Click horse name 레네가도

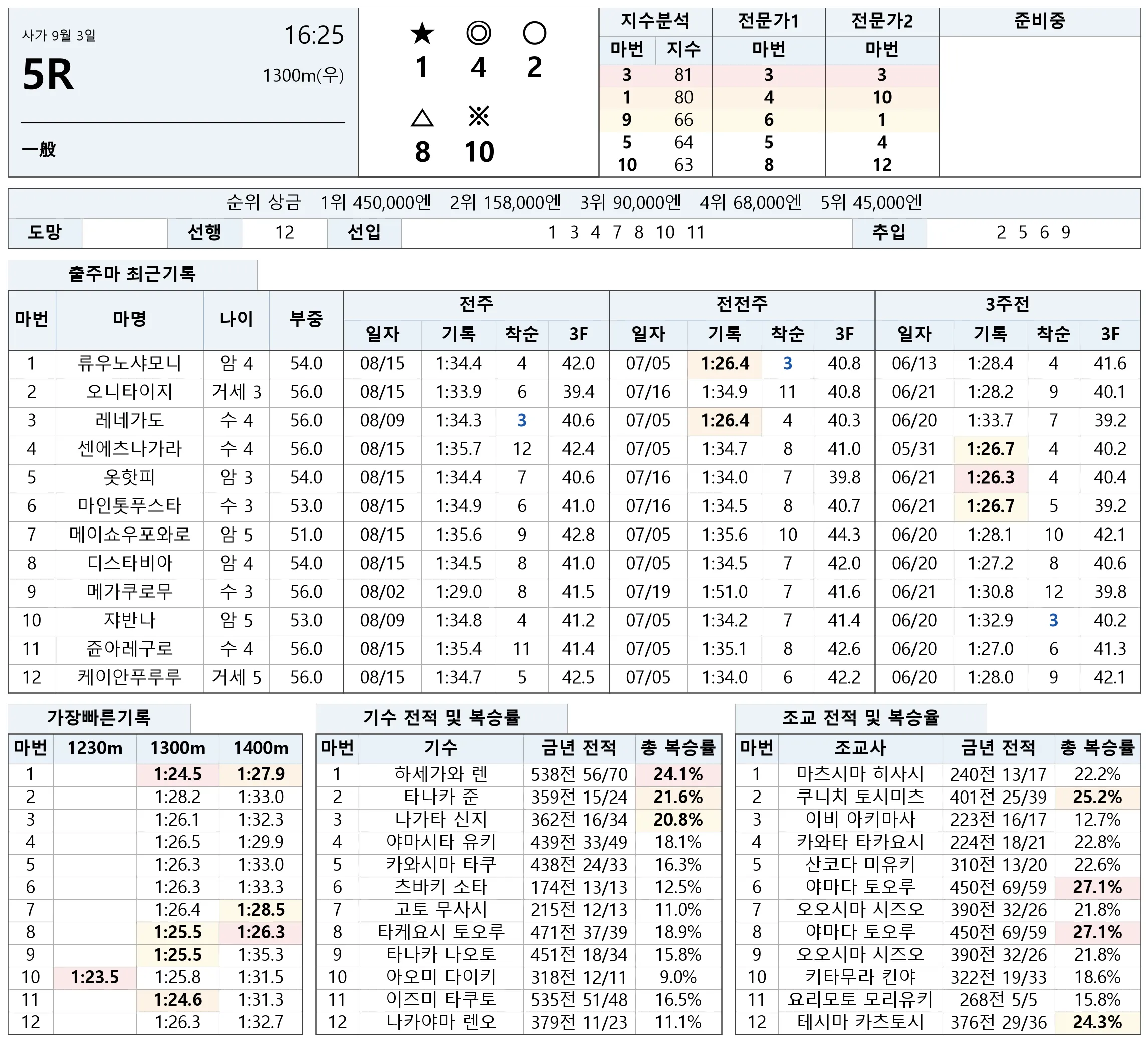tap(130, 420)
